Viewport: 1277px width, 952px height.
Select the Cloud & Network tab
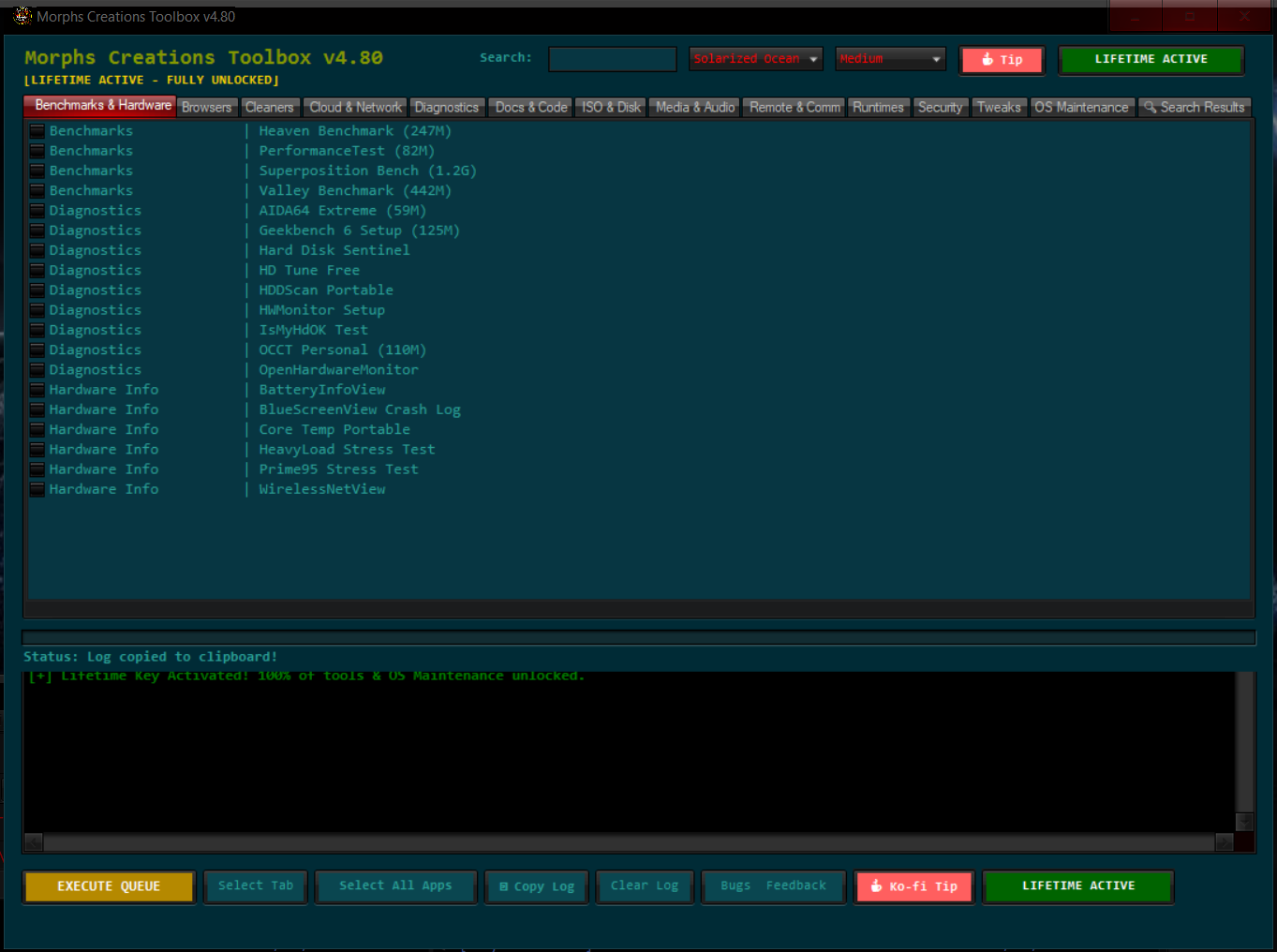(356, 108)
